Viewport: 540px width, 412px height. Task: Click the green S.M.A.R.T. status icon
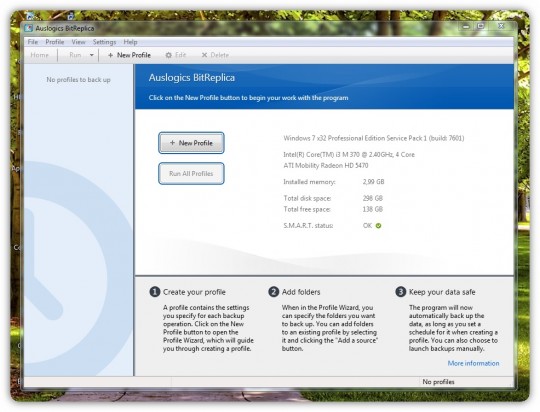click(x=378, y=226)
